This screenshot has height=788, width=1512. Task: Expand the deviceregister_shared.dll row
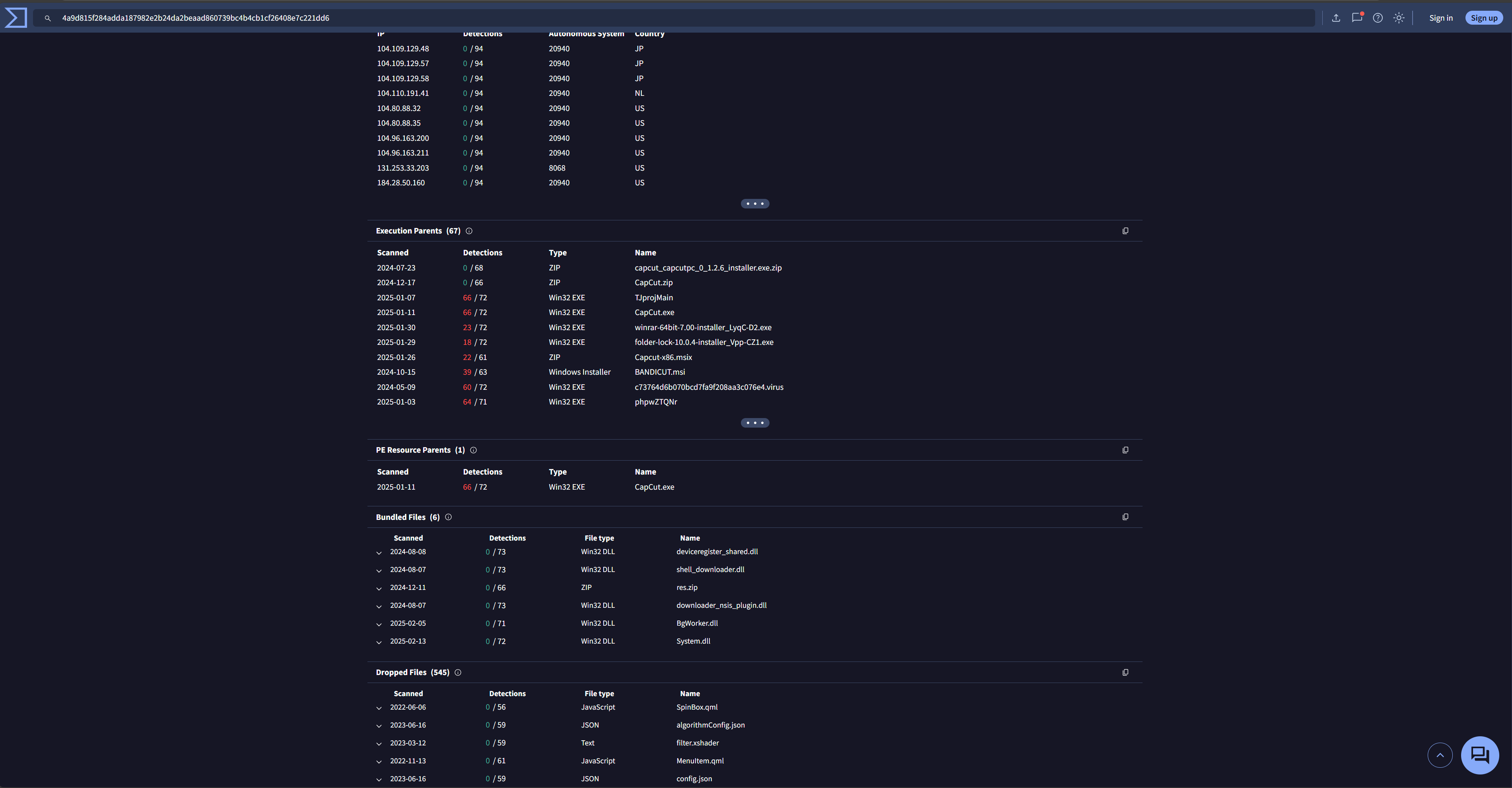[379, 553]
